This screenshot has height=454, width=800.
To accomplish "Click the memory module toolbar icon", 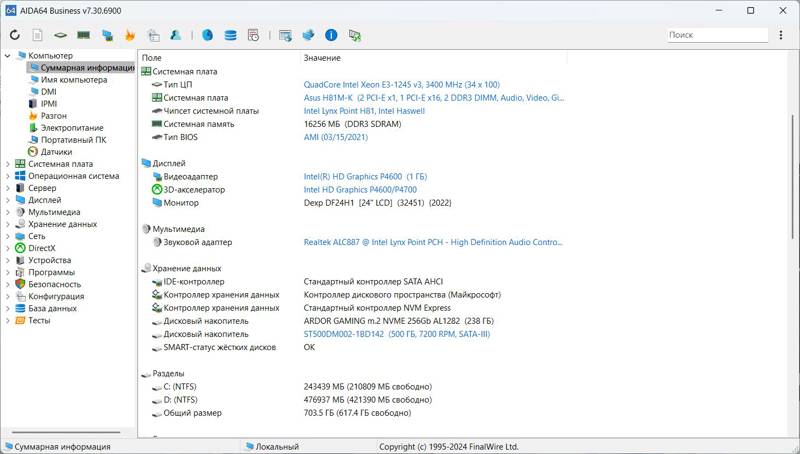I will [84, 35].
